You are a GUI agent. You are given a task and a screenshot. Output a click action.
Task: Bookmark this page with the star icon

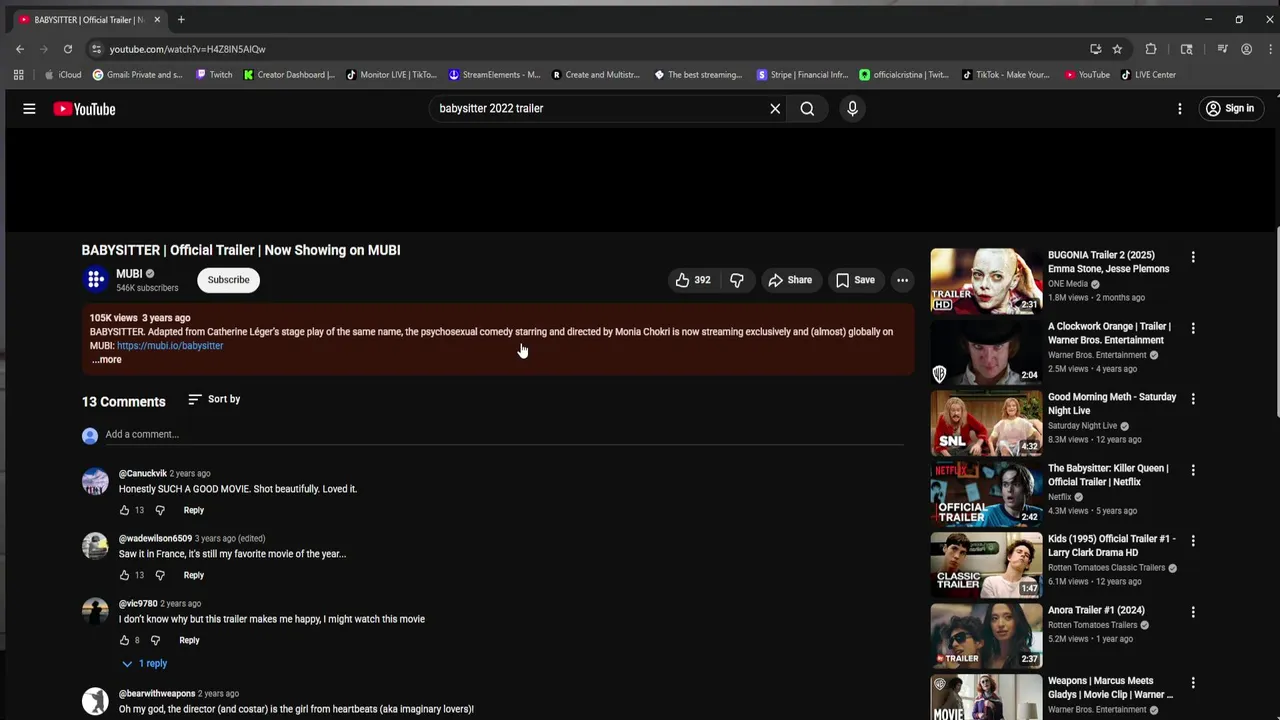pyautogui.click(x=1117, y=49)
